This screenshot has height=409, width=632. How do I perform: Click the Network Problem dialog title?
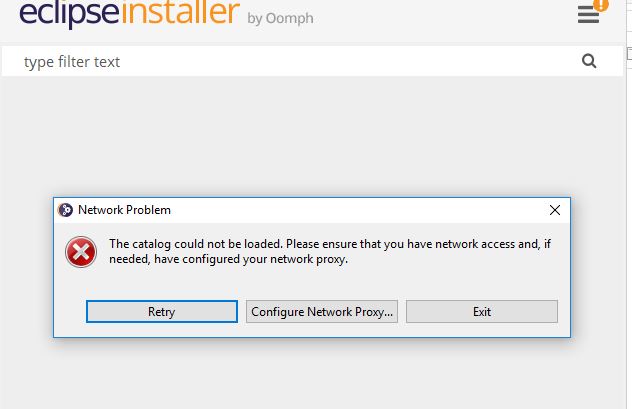[x=125, y=210]
